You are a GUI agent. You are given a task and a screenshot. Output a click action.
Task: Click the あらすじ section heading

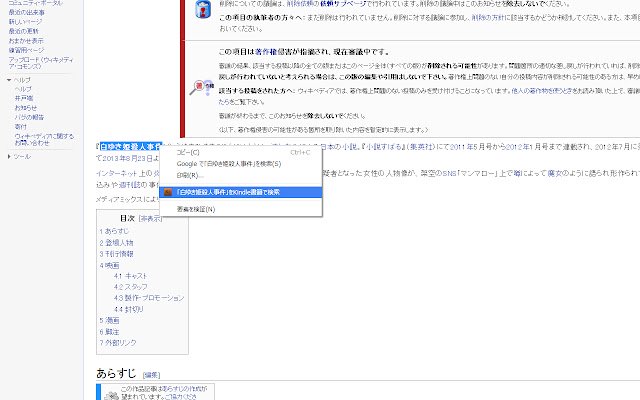point(116,373)
